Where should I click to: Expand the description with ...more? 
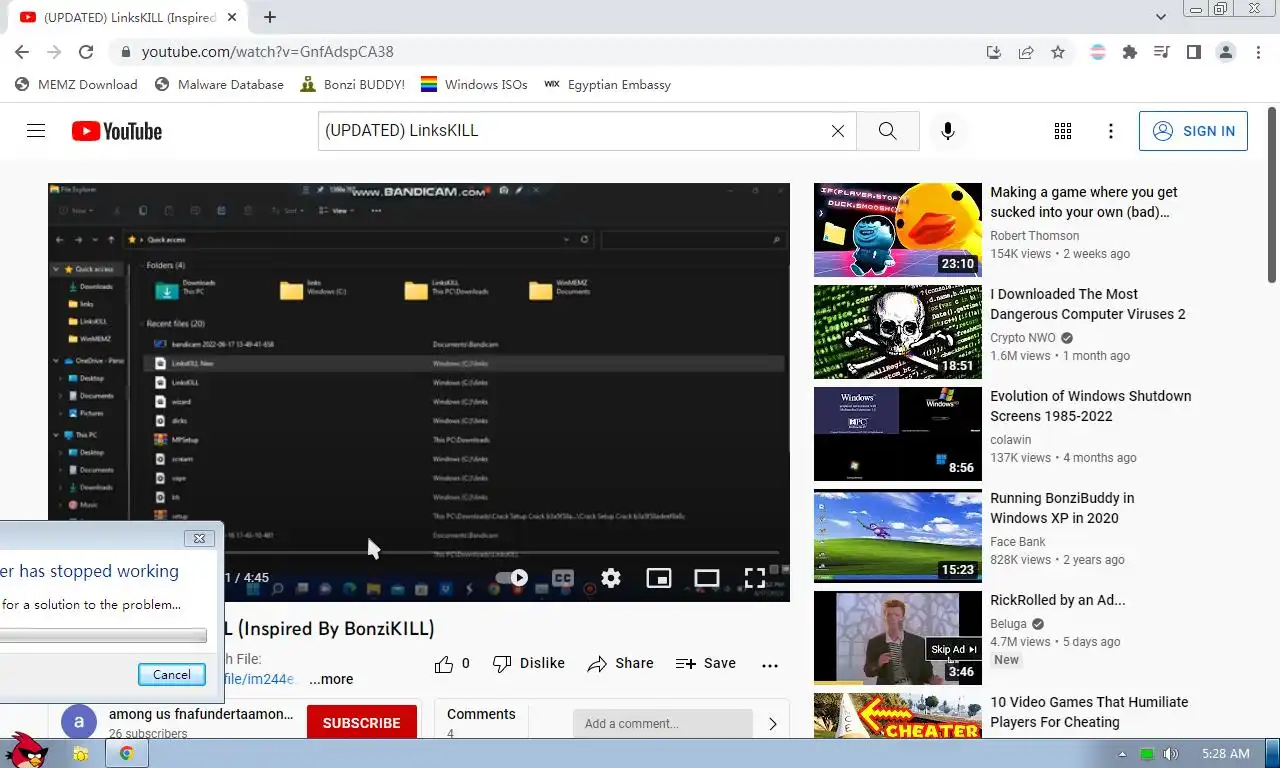coord(331,679)
